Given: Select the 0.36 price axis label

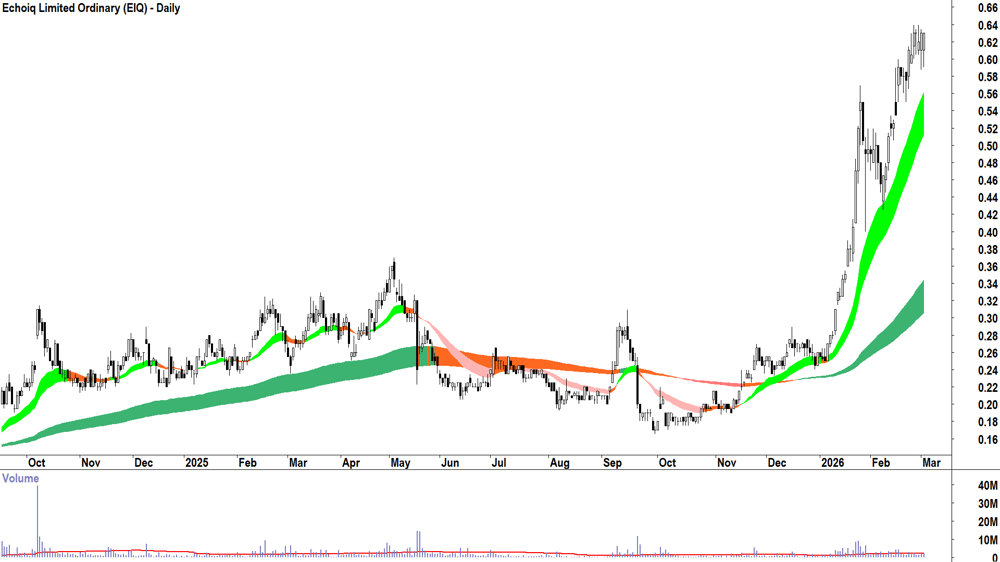Looking at the screenshot, I should pos(988,267).
